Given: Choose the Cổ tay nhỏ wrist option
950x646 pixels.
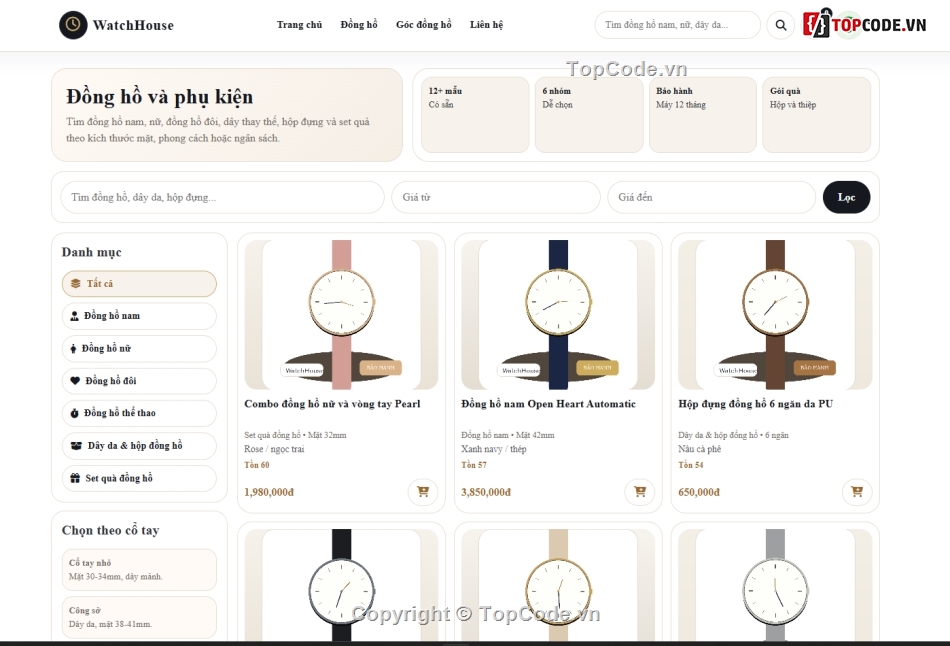Looking at the screenshot, I should pyautogui.click(x=139, y=570).
